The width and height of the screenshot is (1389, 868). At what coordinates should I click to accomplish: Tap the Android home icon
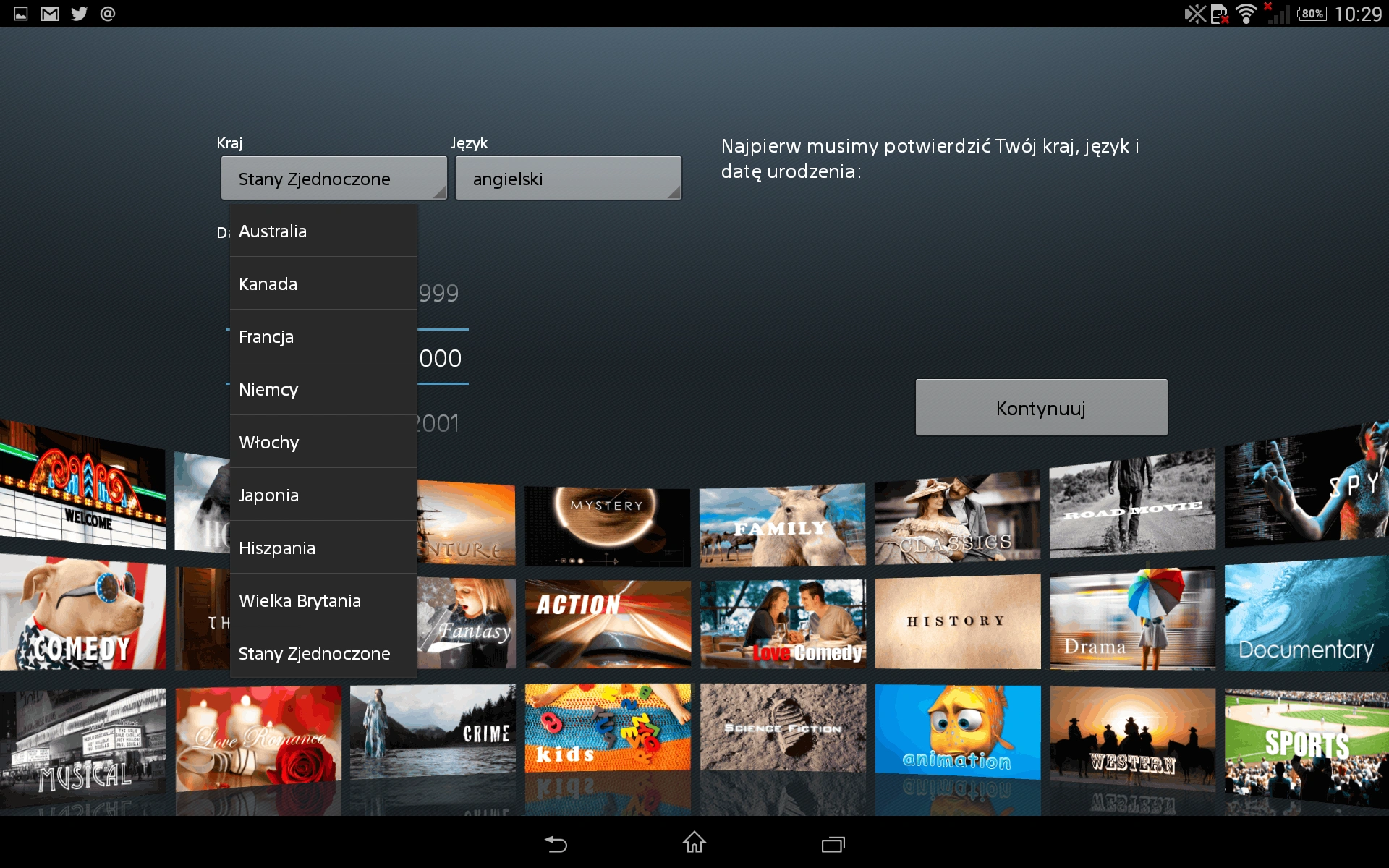click(694, 842)
